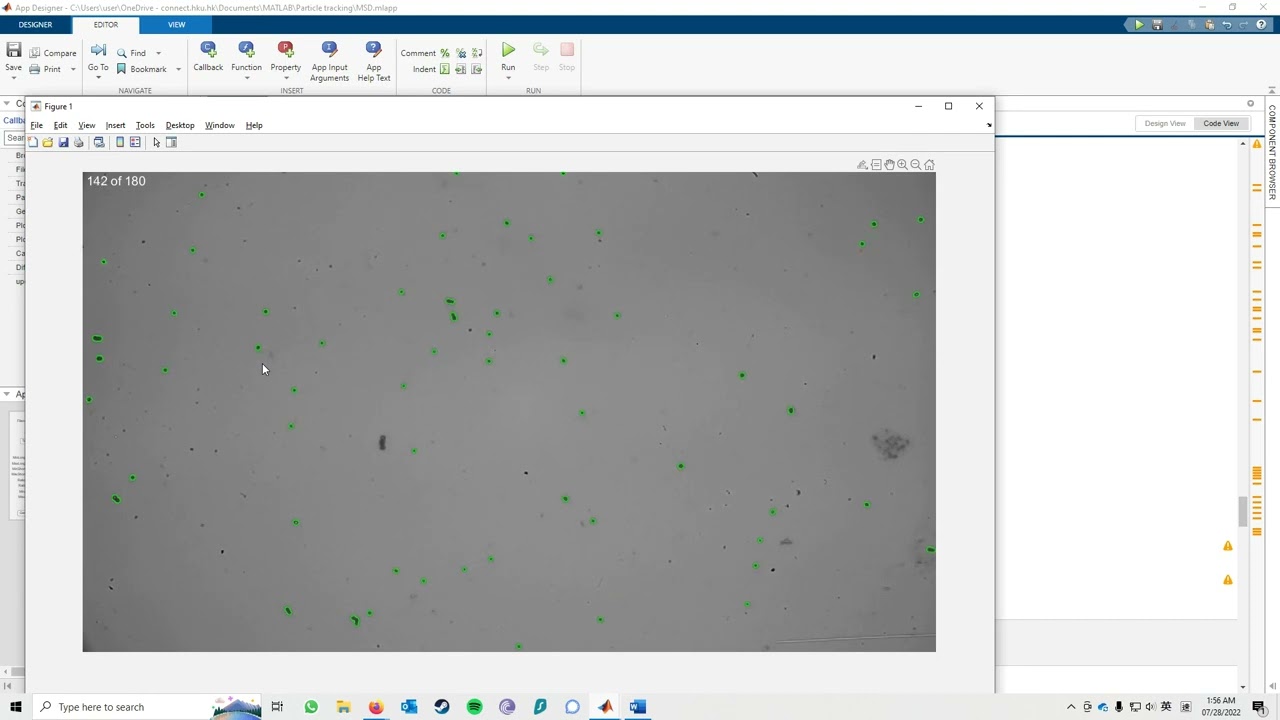This screenshot has width=1280, height=720.
Task: Open the View menu in Figure 1
Action: click(87, 125)
